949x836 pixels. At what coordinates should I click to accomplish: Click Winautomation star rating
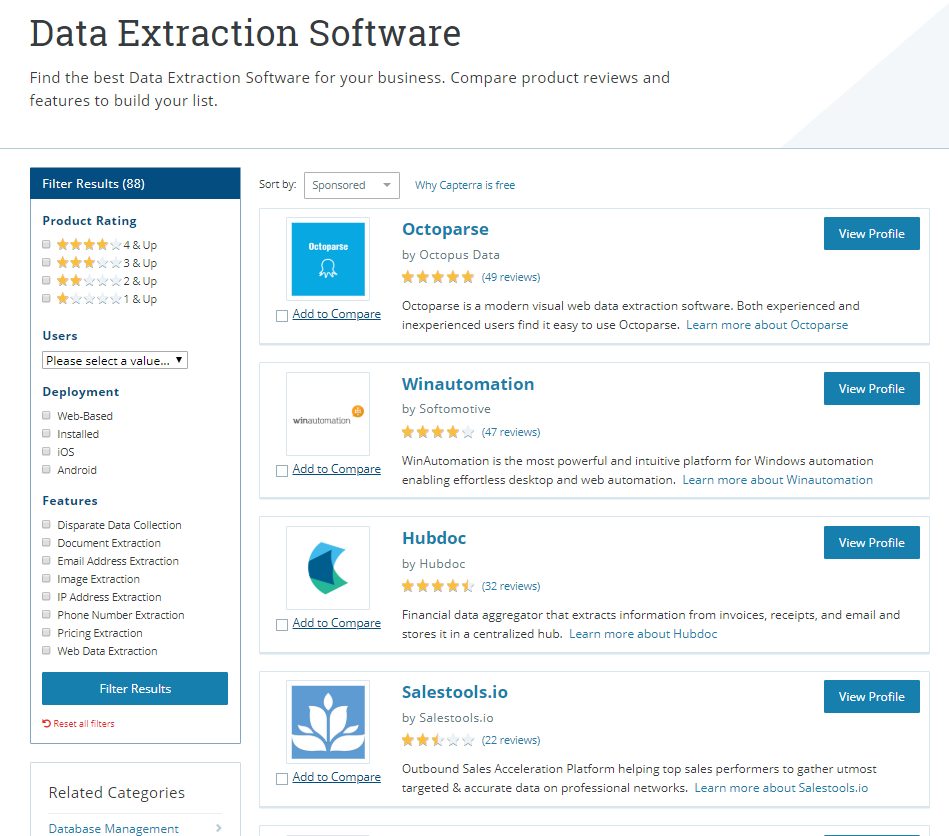coord(438,432)
